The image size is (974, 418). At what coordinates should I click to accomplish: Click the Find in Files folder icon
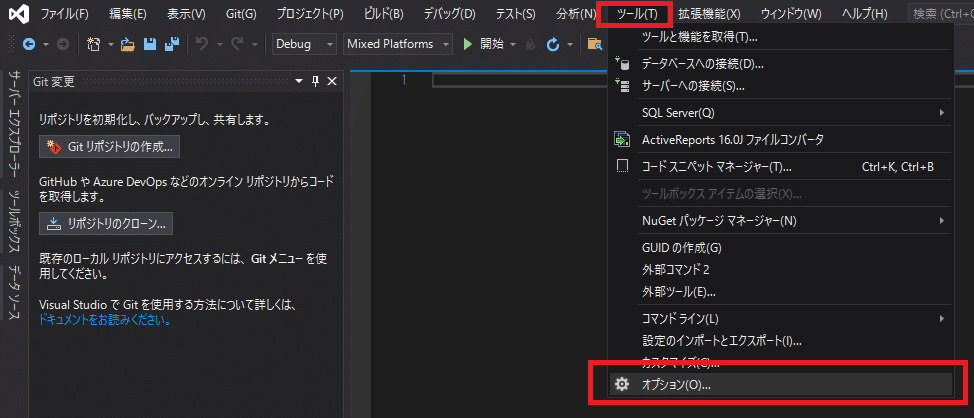coord(595,44)
